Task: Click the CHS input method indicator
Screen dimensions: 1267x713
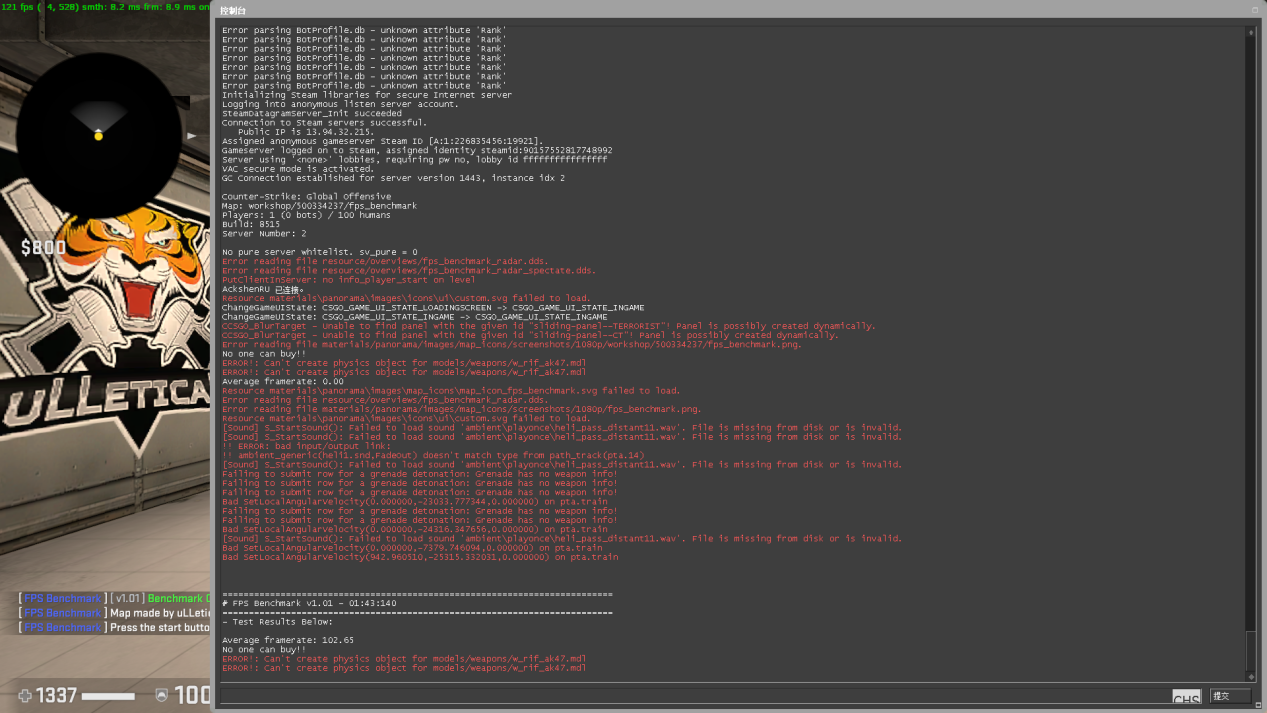Action: (x=1186, y=698)
